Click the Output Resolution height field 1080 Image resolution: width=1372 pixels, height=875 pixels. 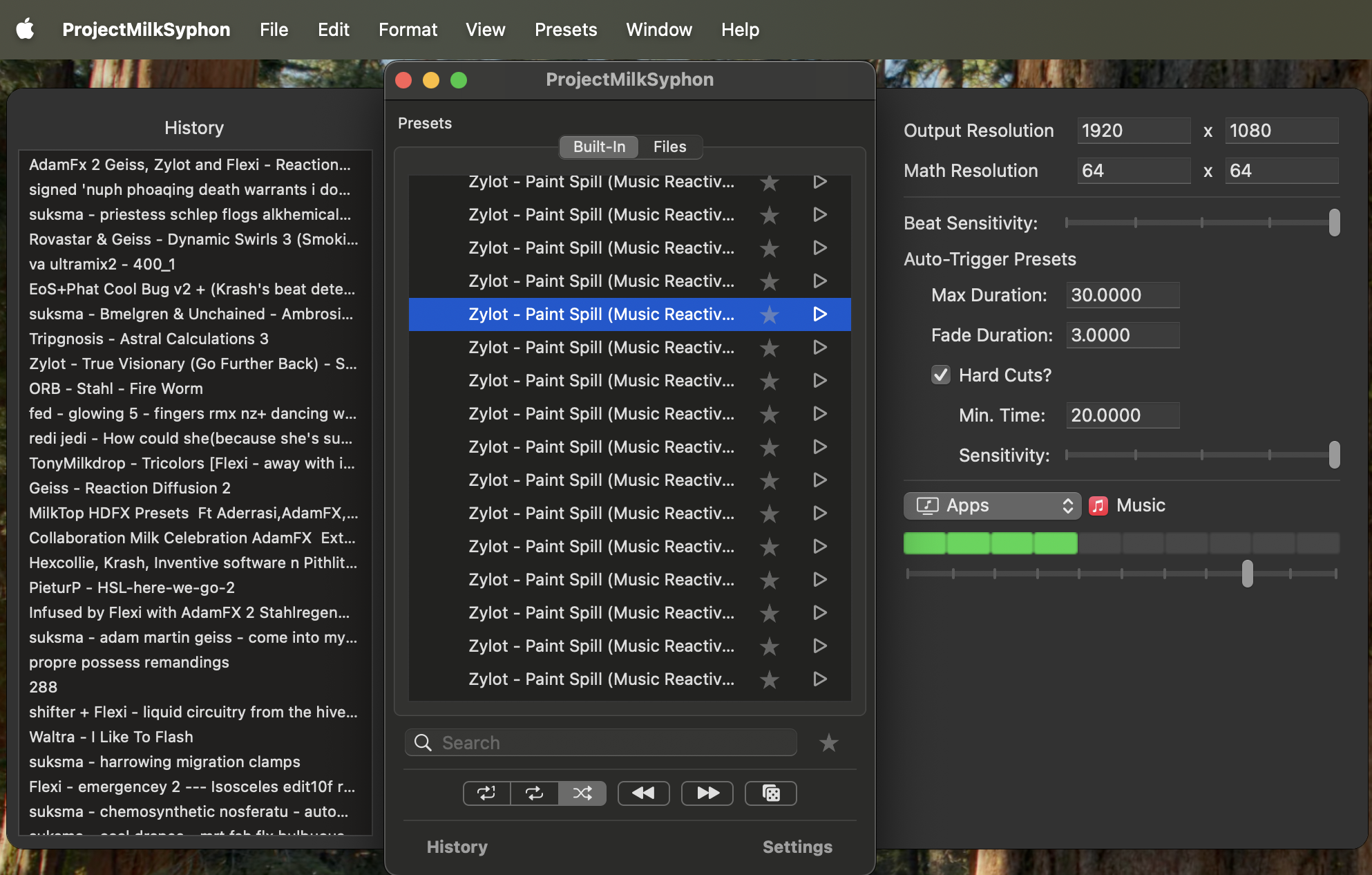[1282, 131]
